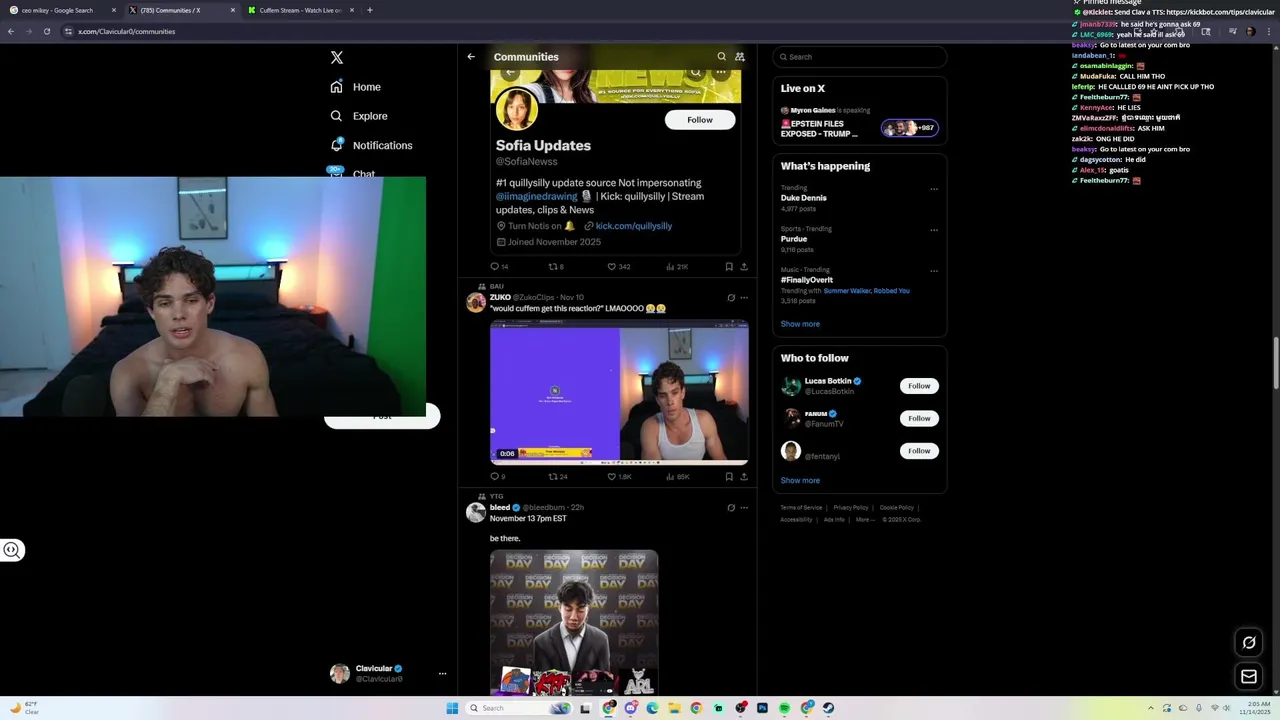Open Sofia Updates profile picture
This screenshot has width=1280, height=720.
coord(517,109)
